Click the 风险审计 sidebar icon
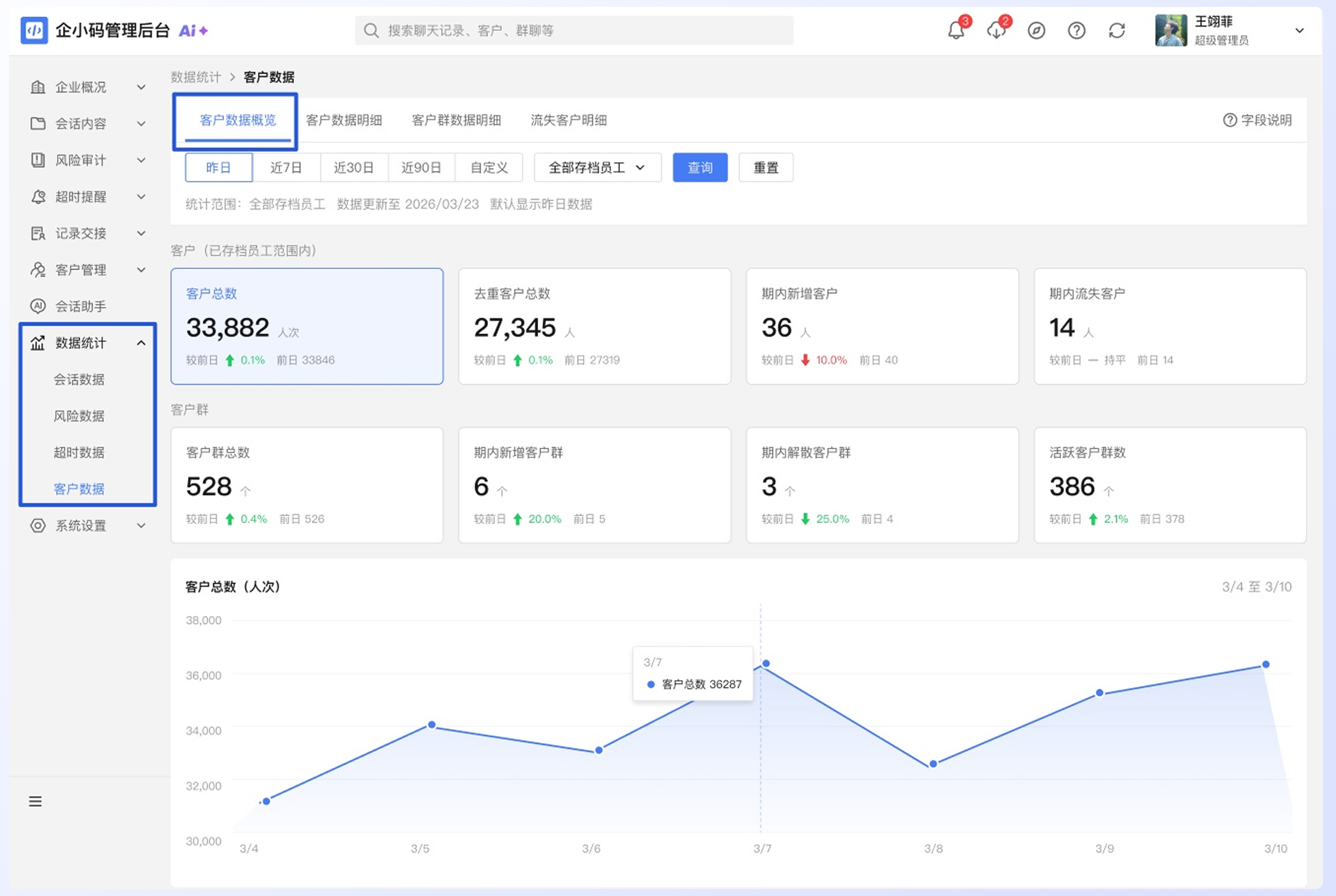This screenshot has height=896, width=1336. click(38, 160)
